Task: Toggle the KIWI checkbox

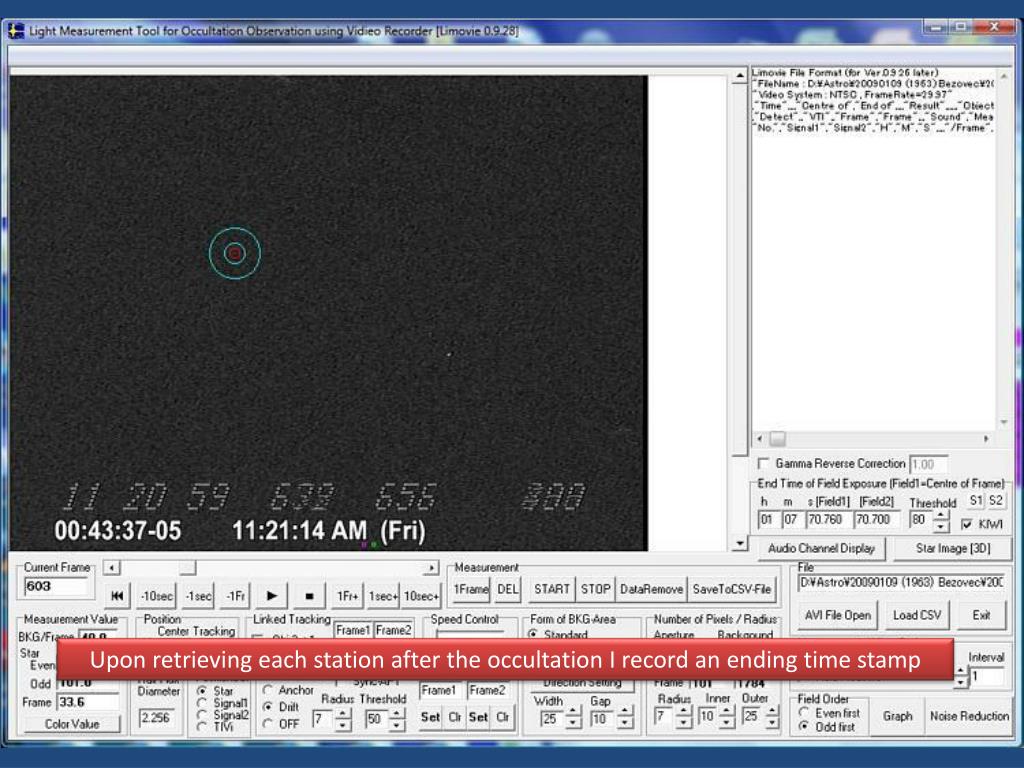Action: click(967, 524)
